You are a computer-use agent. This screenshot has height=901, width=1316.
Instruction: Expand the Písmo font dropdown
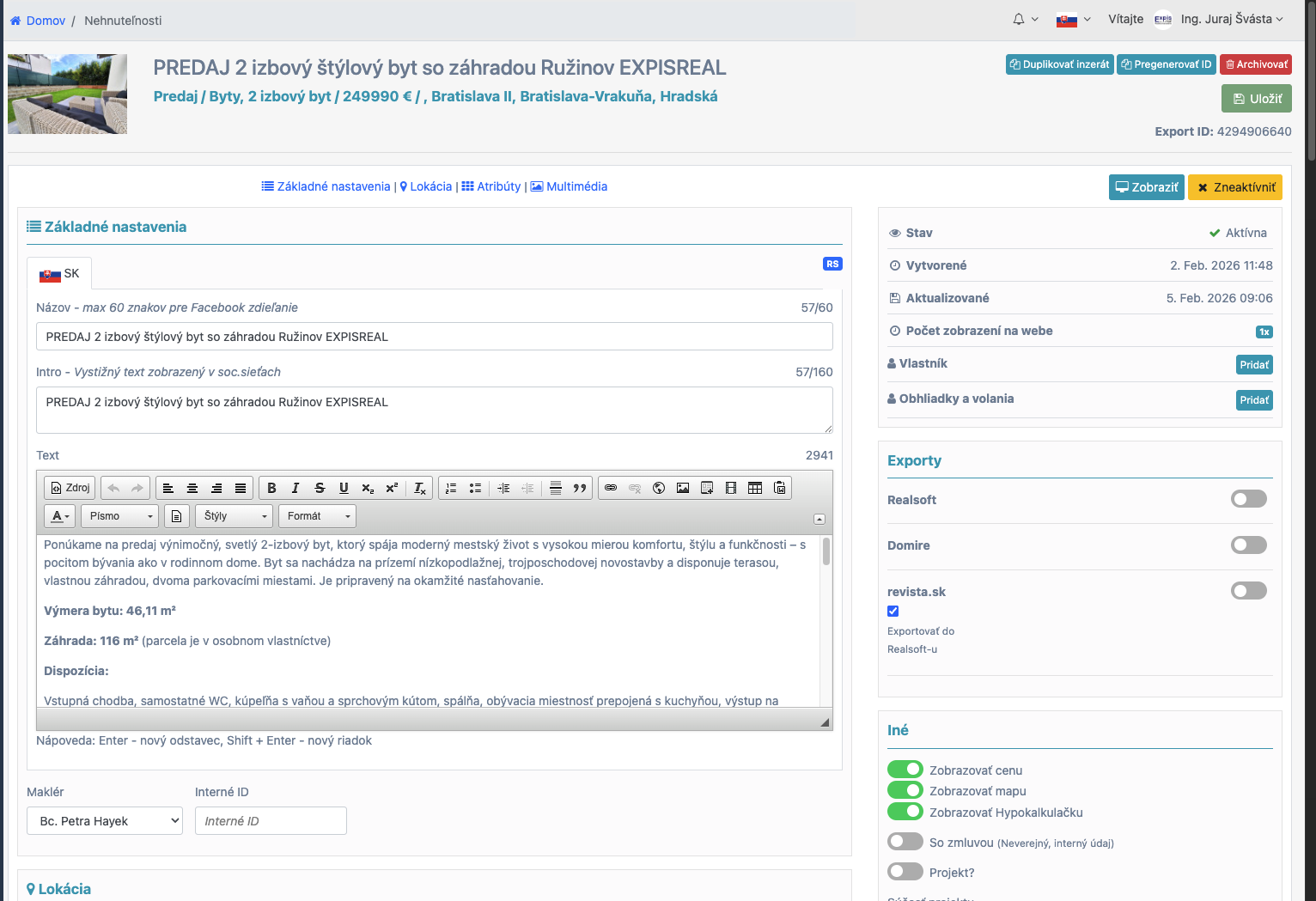pyautogui.click(x=122, y=516)
